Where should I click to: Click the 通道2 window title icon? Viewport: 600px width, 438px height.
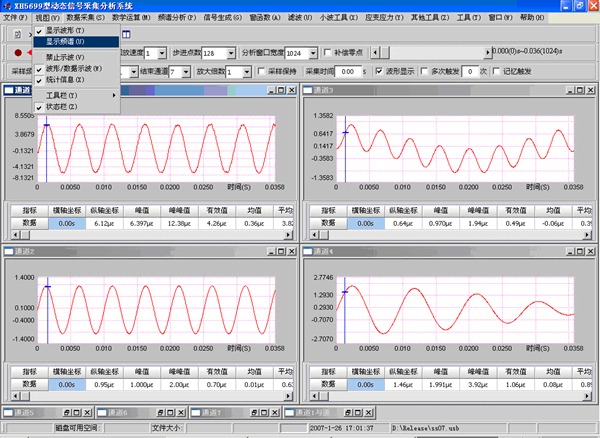pos(9,250)
